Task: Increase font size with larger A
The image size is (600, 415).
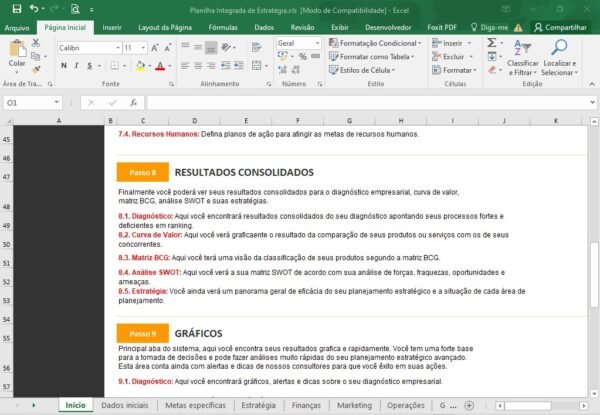Action: 155,48
